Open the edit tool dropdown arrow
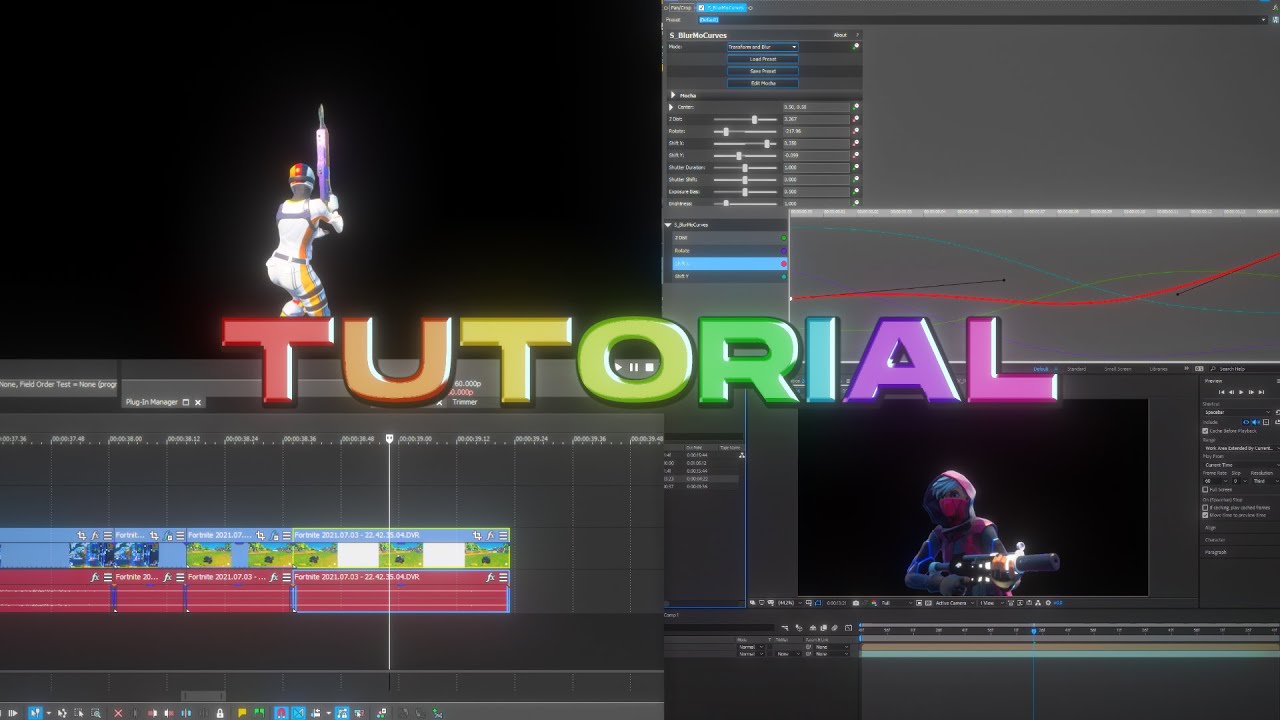The height and width of the screenshot is (720, 1280). click(x=48, y=713)
